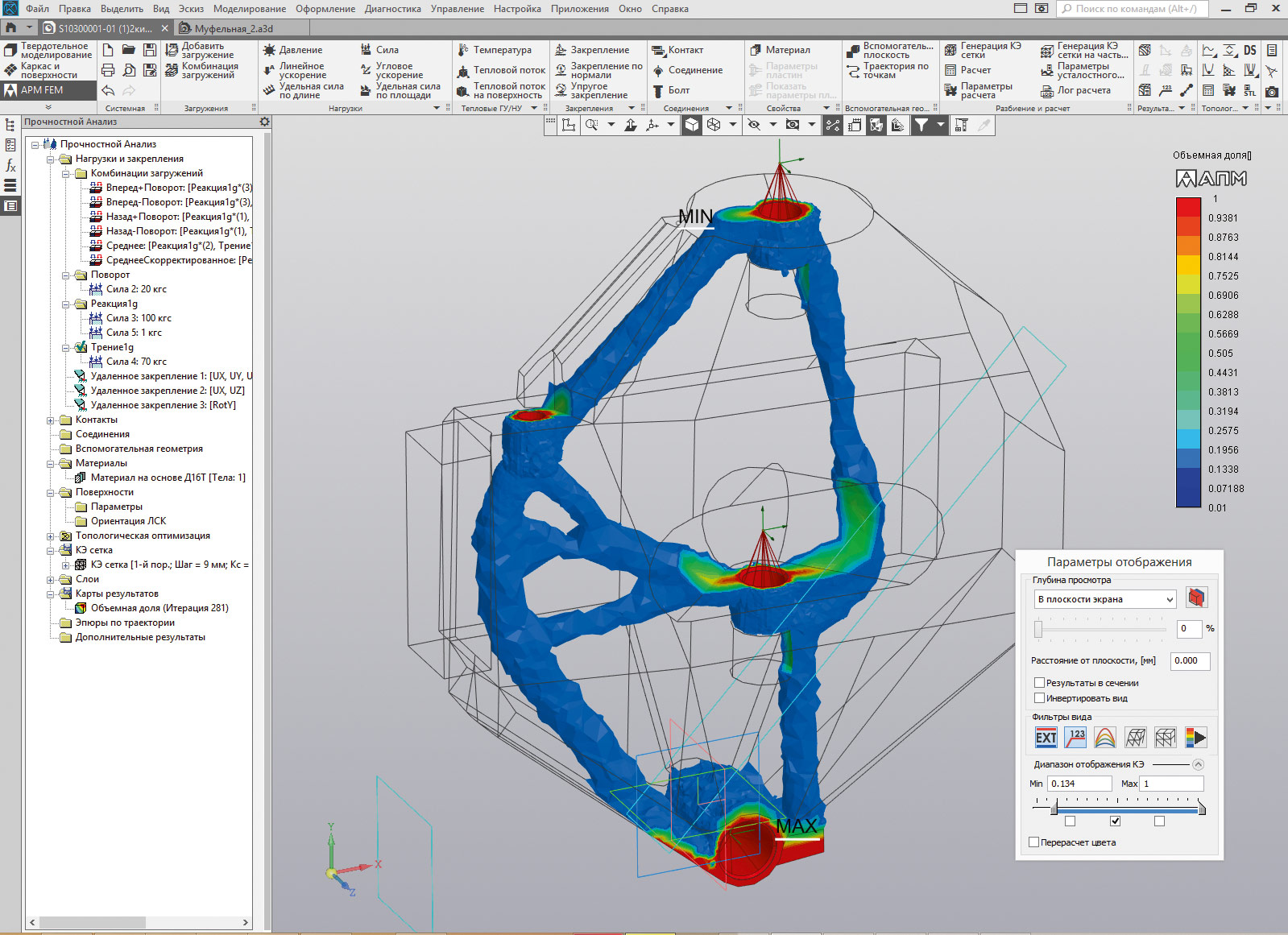This screenshot has width=1288, height=935.
Task: Start the Расчет calculation
Action: (967, 70)
